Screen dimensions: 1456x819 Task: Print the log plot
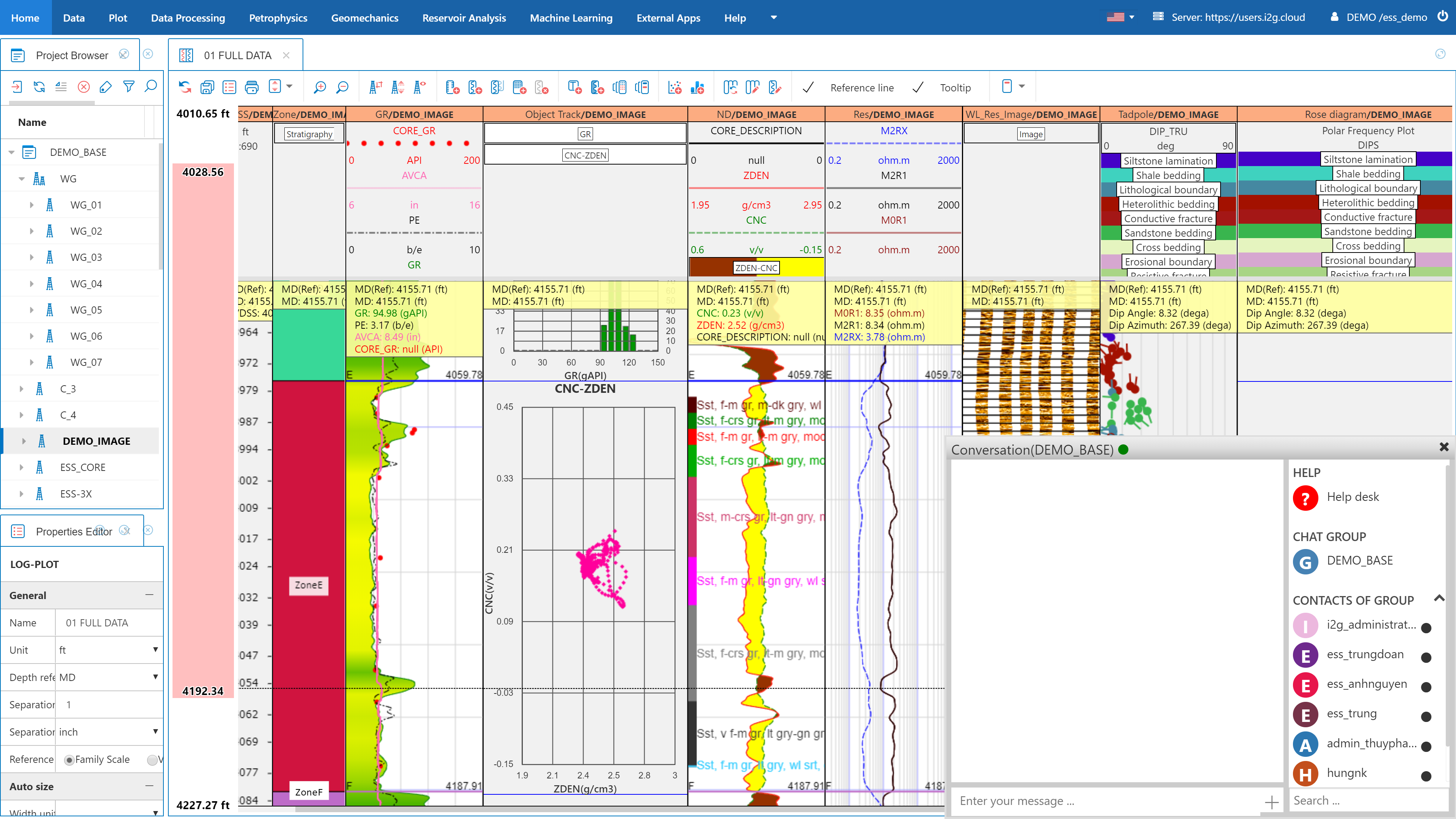252,87
